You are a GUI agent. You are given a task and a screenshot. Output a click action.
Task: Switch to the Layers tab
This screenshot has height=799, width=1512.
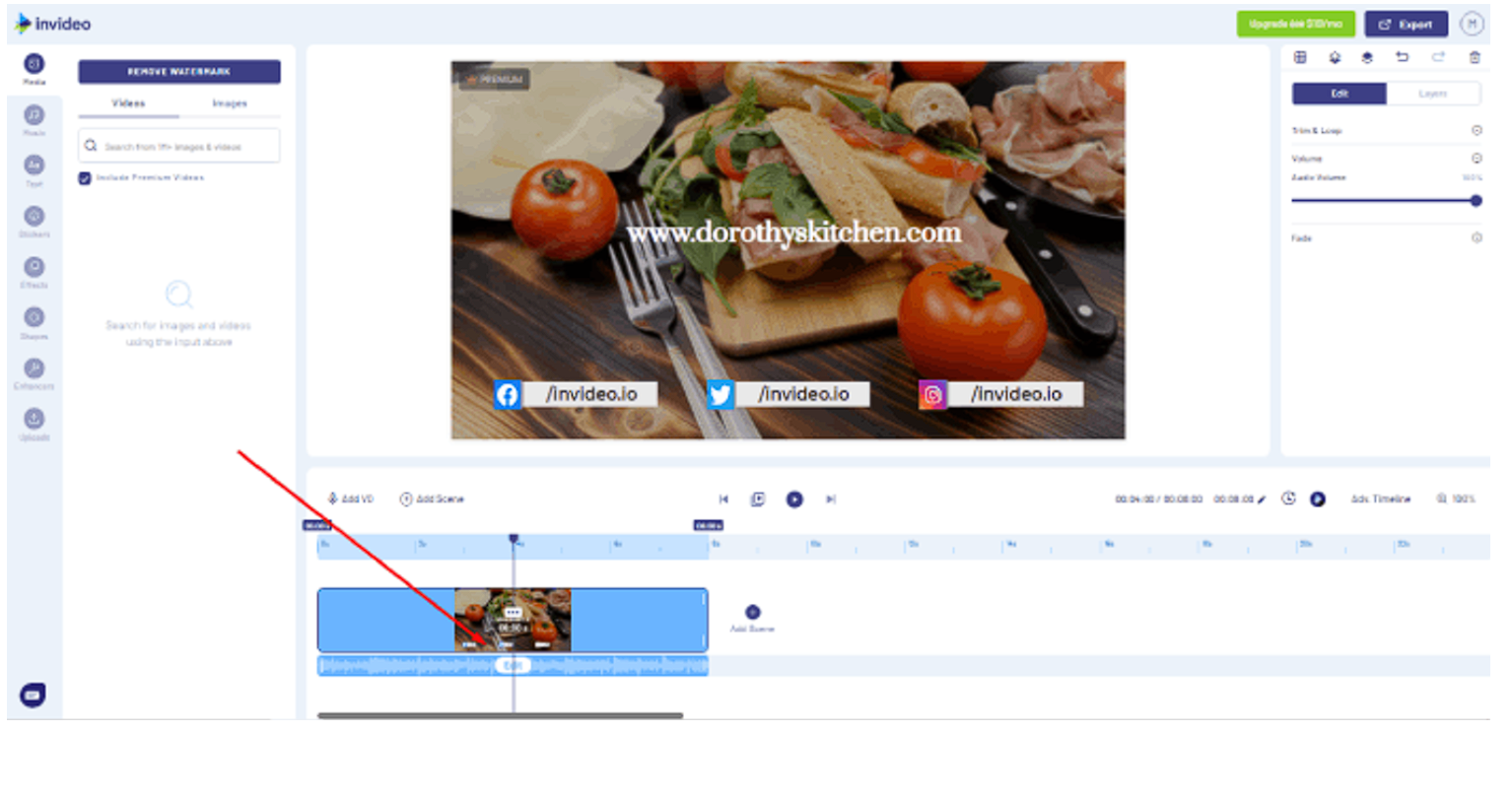click(1433, 94)
